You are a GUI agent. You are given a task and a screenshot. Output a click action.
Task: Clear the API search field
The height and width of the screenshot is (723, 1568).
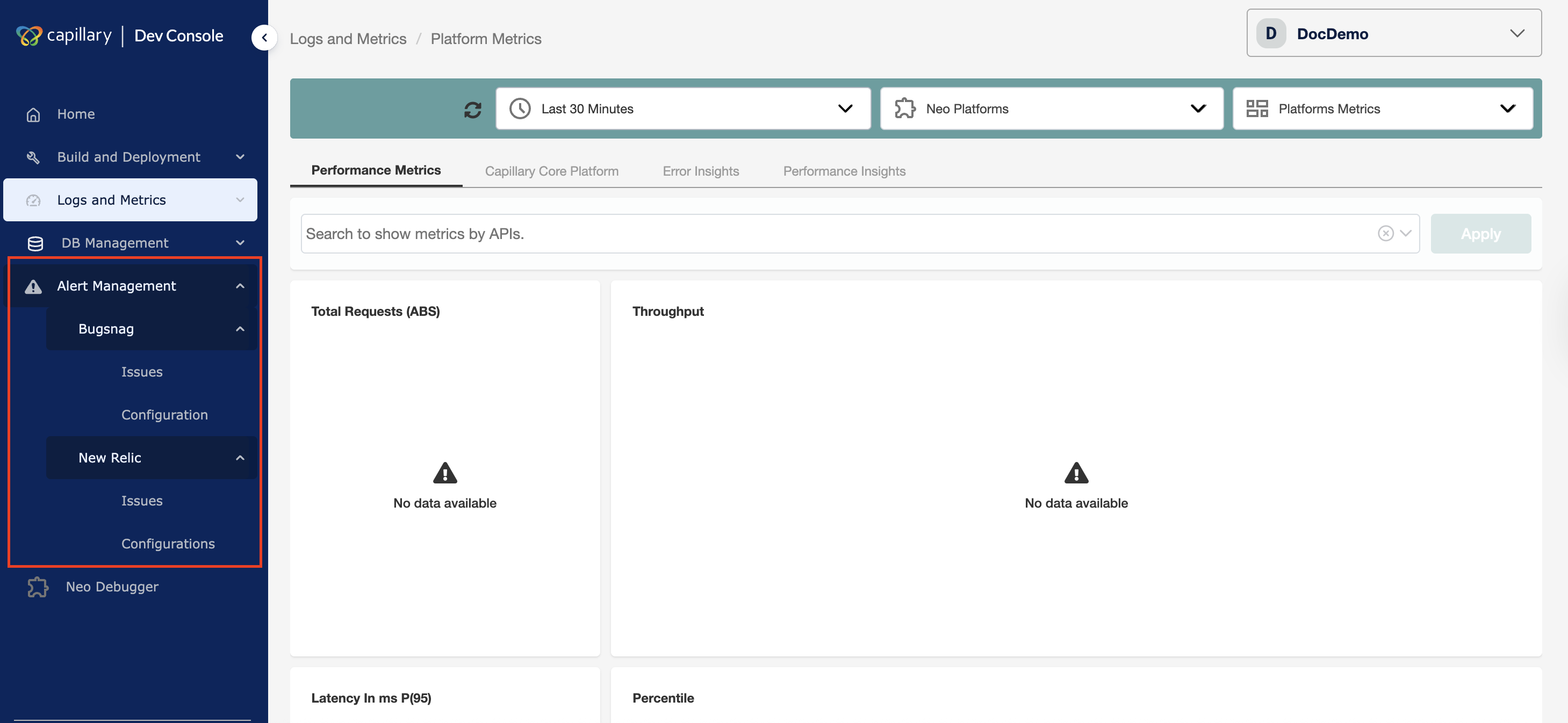(x=1385, y=234)
